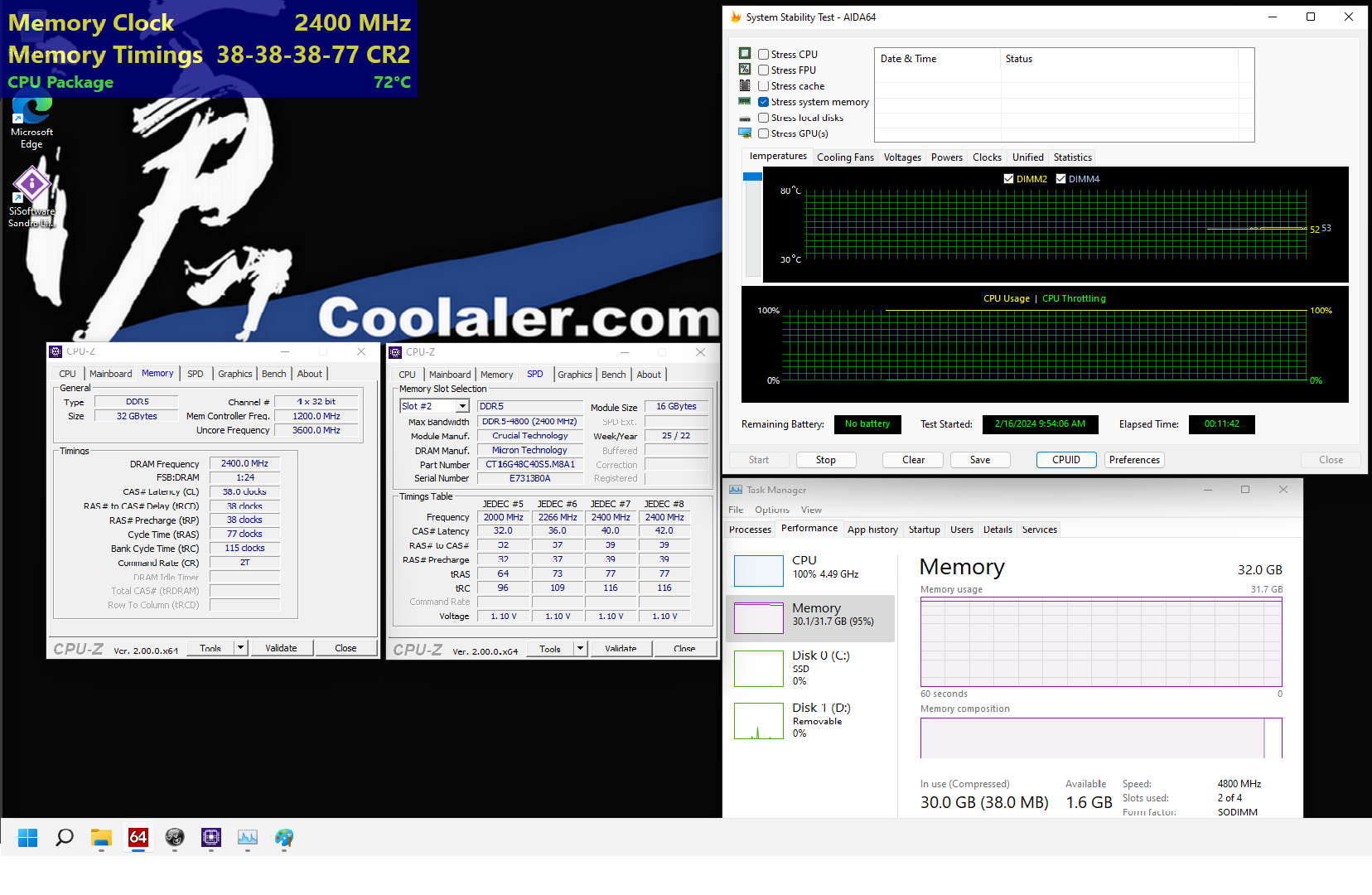The height and width of the screenshot is (895, 1372).
Task: Expand Tools dropdown arrow in left CPU-Z
Action: pos(241,647)
